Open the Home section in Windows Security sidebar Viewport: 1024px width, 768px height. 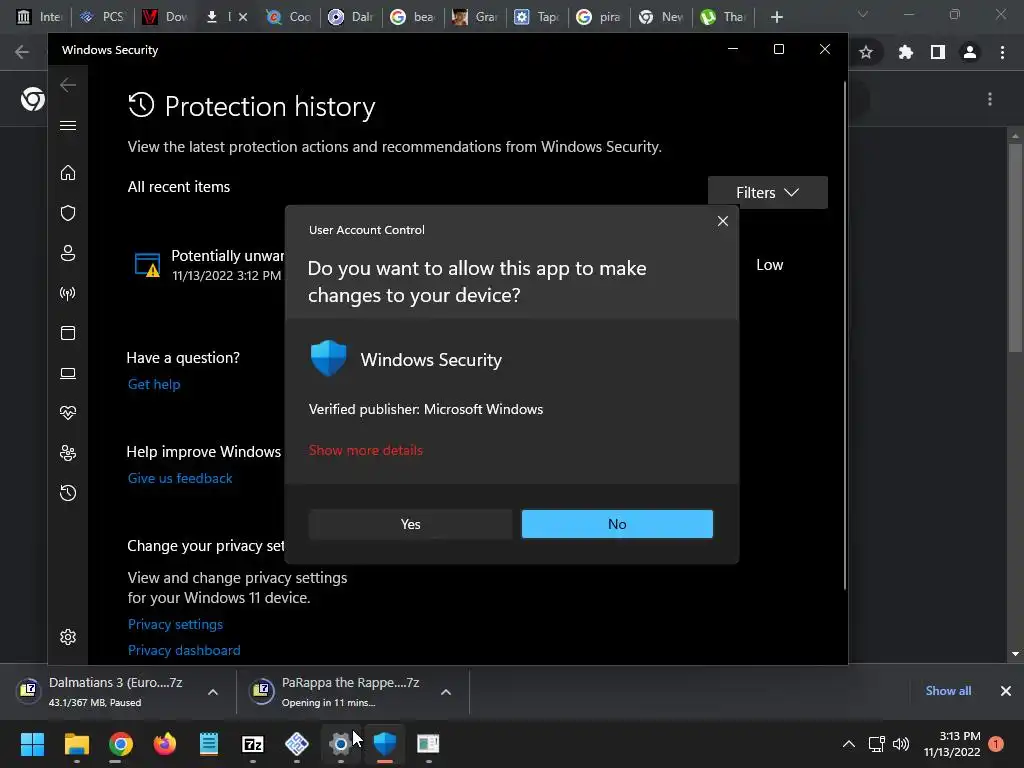68,172
